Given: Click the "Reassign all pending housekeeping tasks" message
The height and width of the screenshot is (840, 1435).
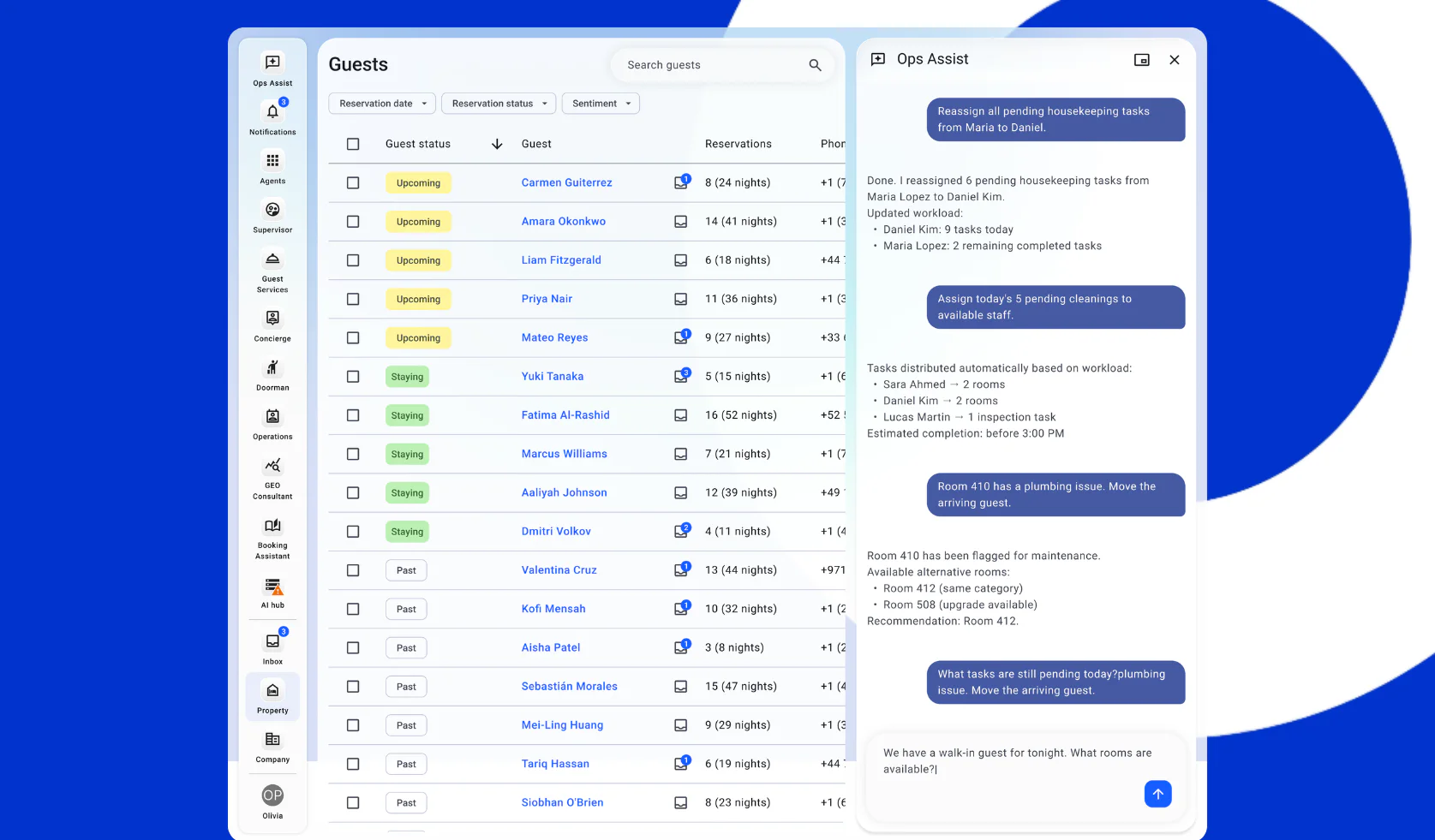Looking at the screenshot, I should (x=1055, y=119).
